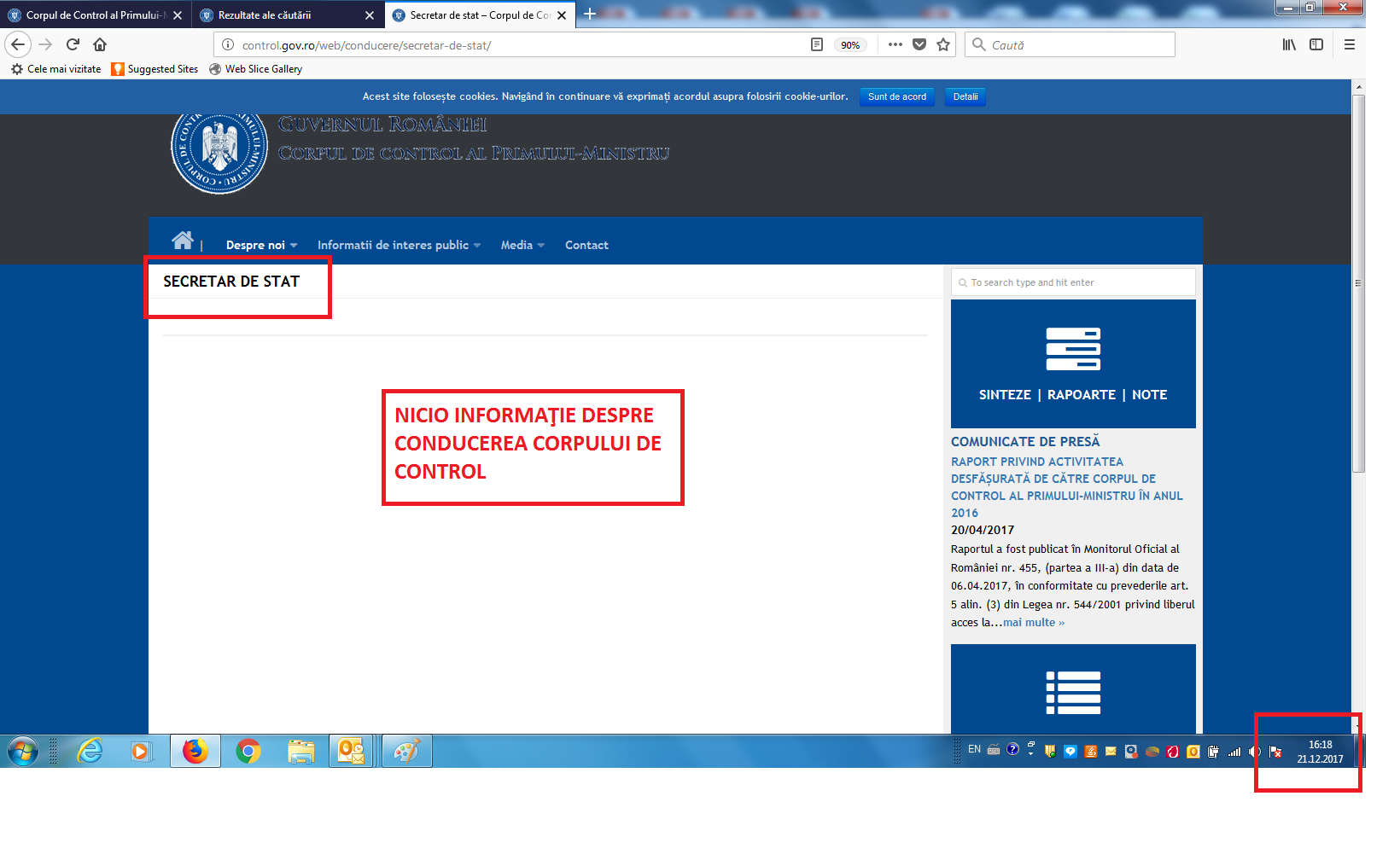
Task: Open the Pocket save icon
Action: (x=919, y=44)
